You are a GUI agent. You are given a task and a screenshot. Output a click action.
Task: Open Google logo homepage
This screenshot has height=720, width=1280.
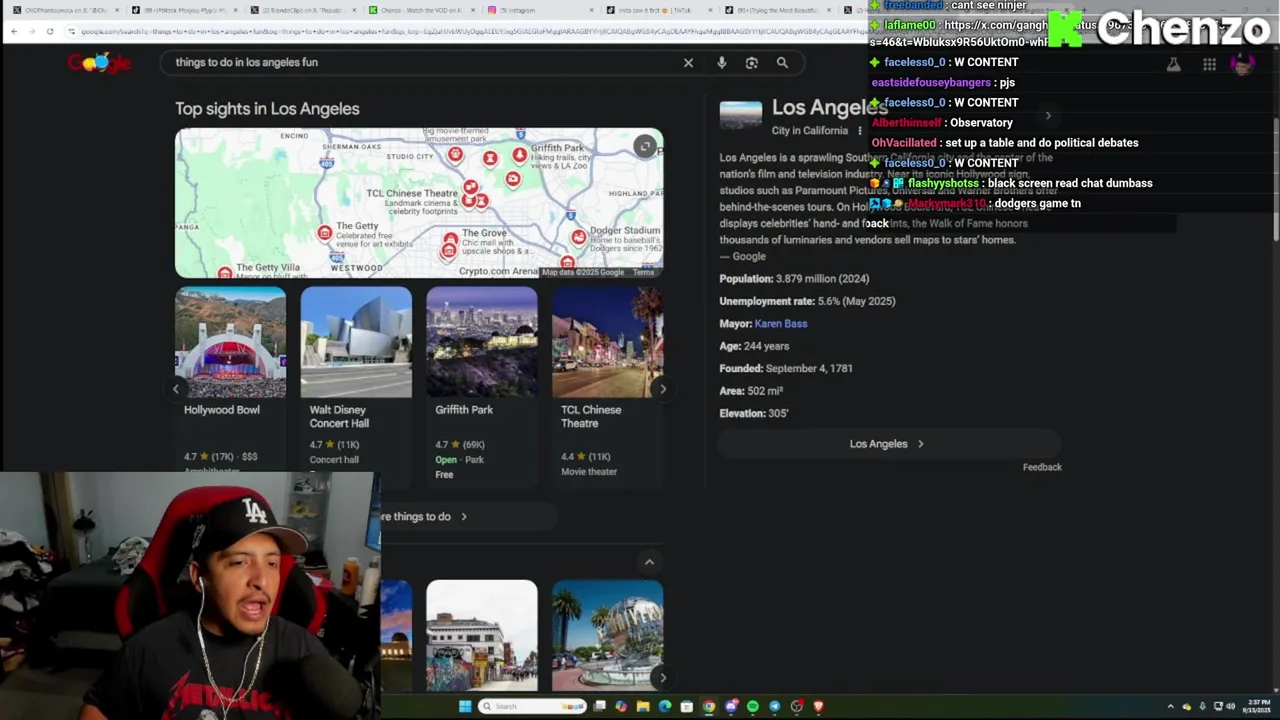(x=99, y=63)
